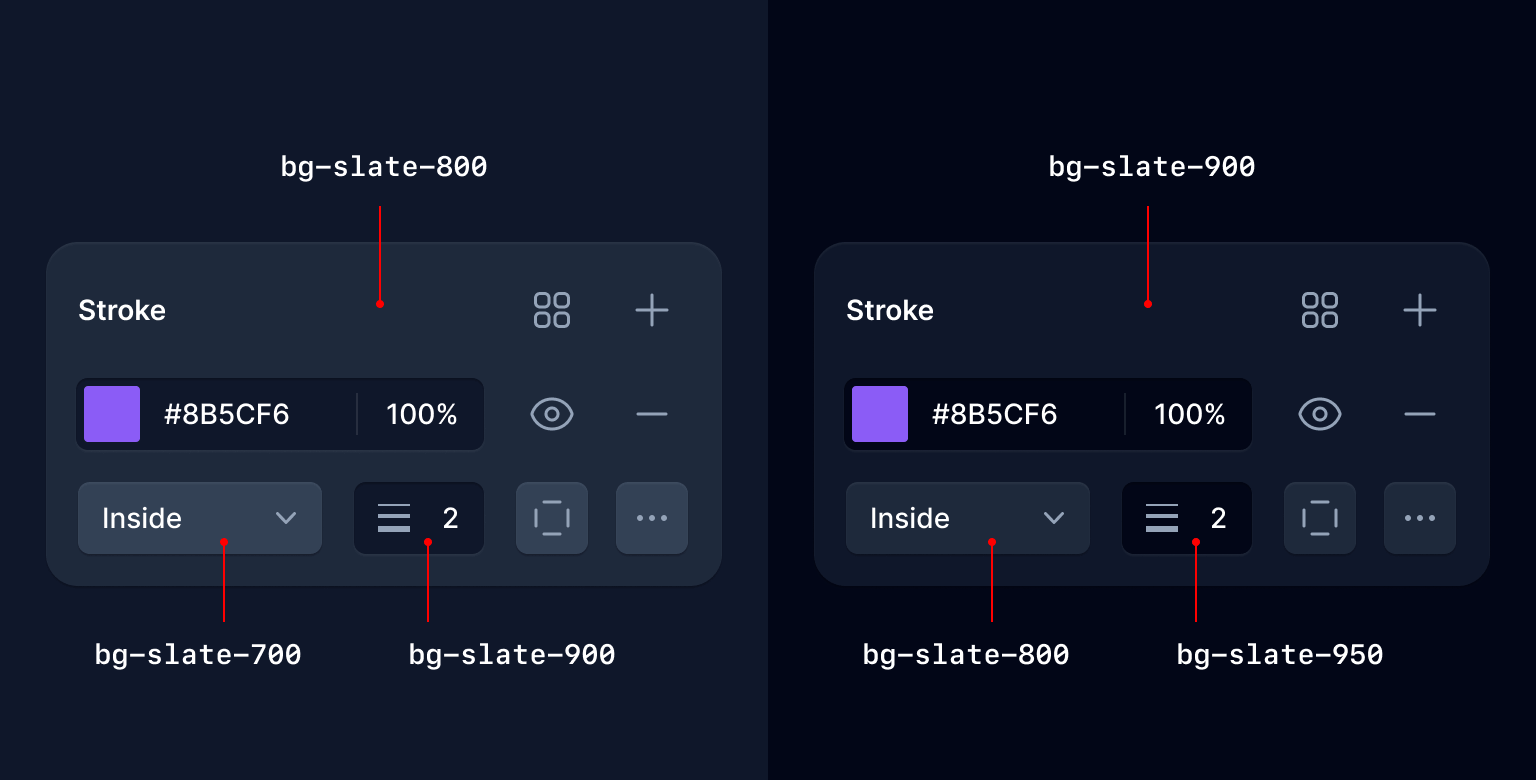Remove the stroke using the minus icon
The image size is (1536, 780).
652,414
